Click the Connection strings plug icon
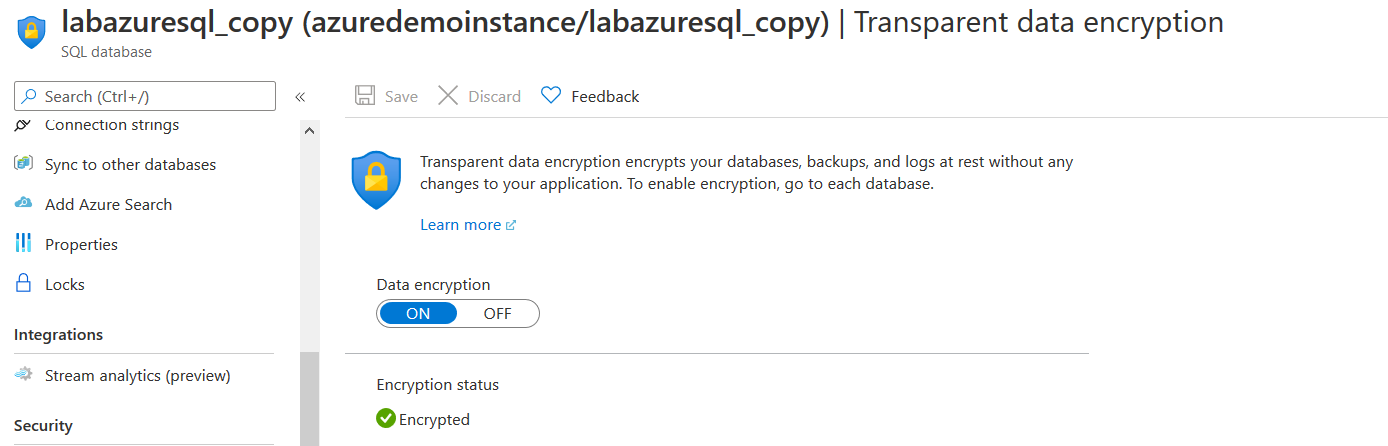1388x446 pixels. coord(23,126)
